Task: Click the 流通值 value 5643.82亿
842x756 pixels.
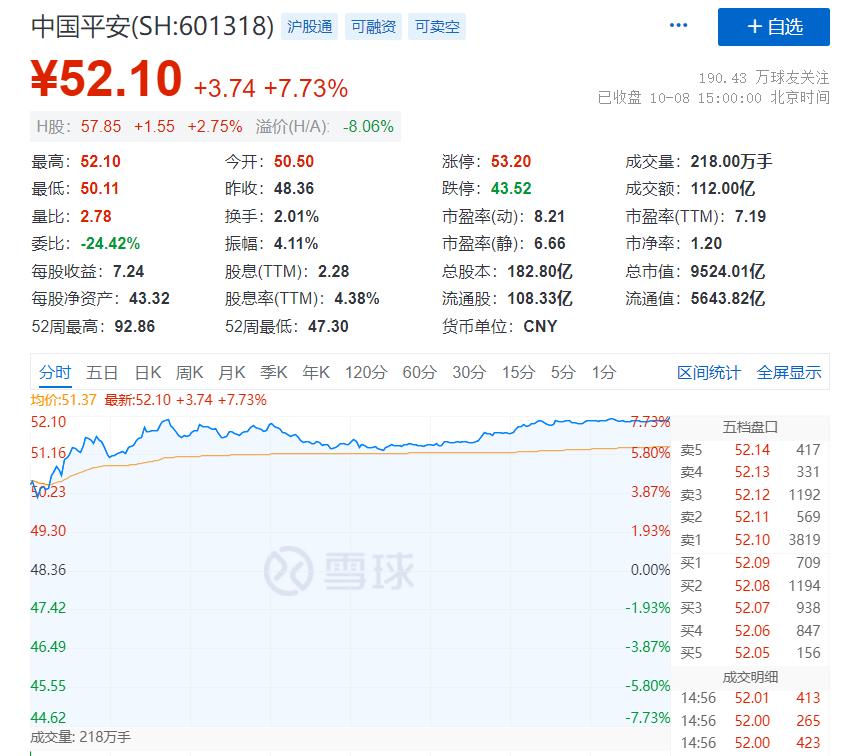Action: (728, 299)
